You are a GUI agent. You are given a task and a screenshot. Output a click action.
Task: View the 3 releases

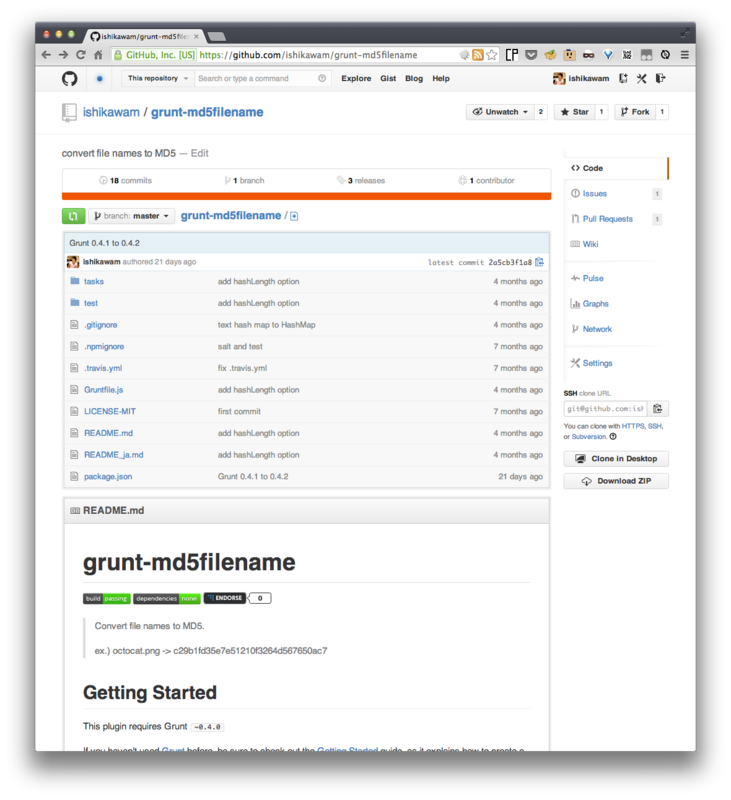coord(361,181)
